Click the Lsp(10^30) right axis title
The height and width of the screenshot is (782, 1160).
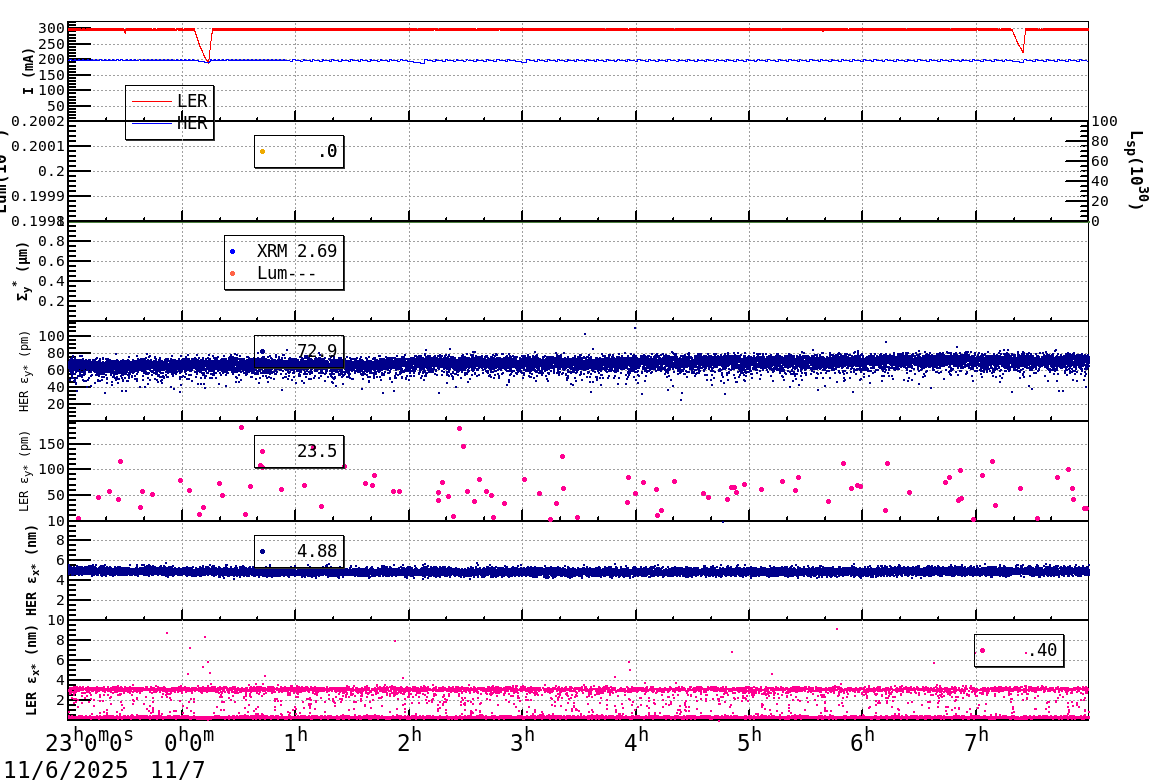coord(1138,170)
